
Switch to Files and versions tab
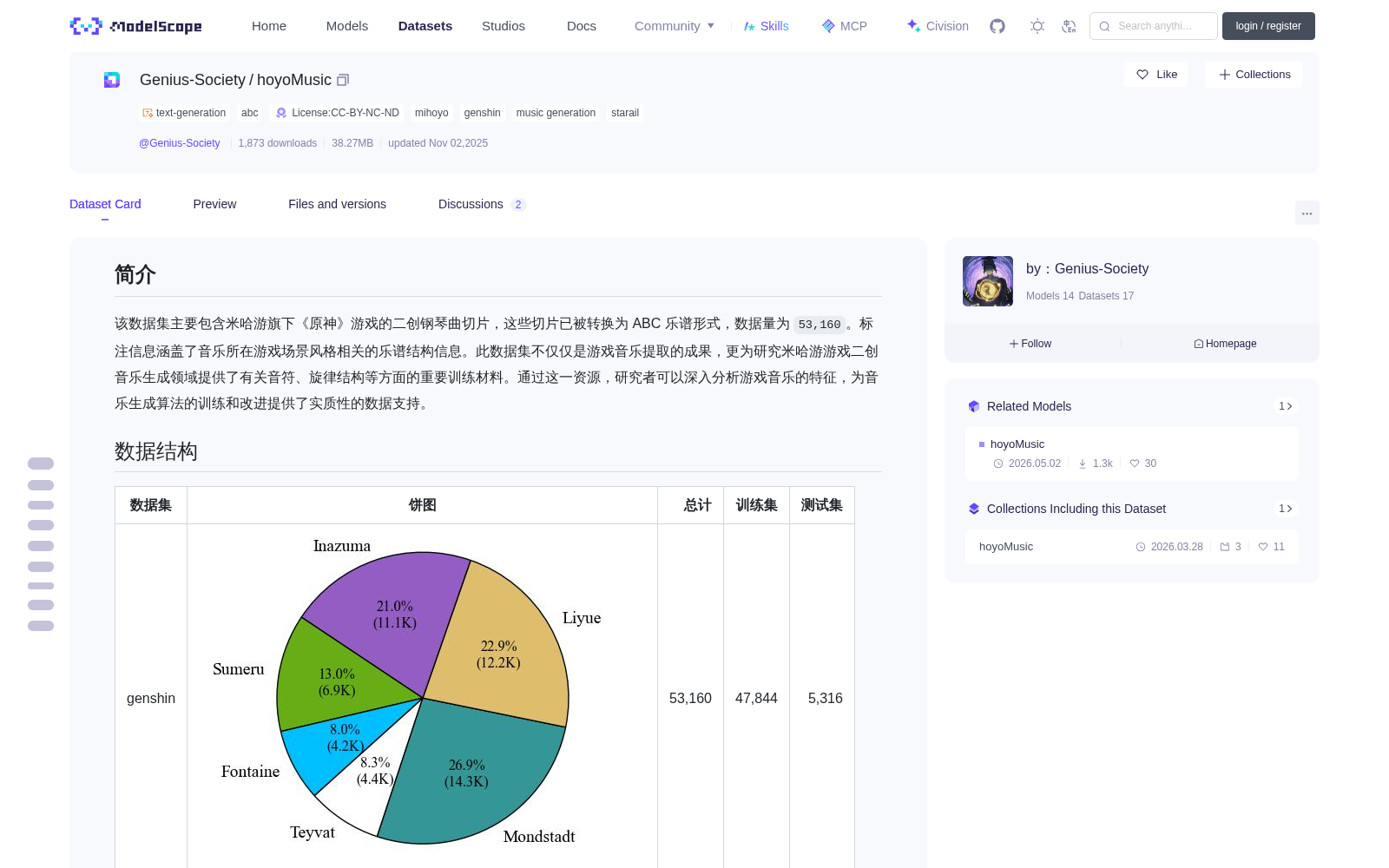pyautogui.click(x=337, y=204)
